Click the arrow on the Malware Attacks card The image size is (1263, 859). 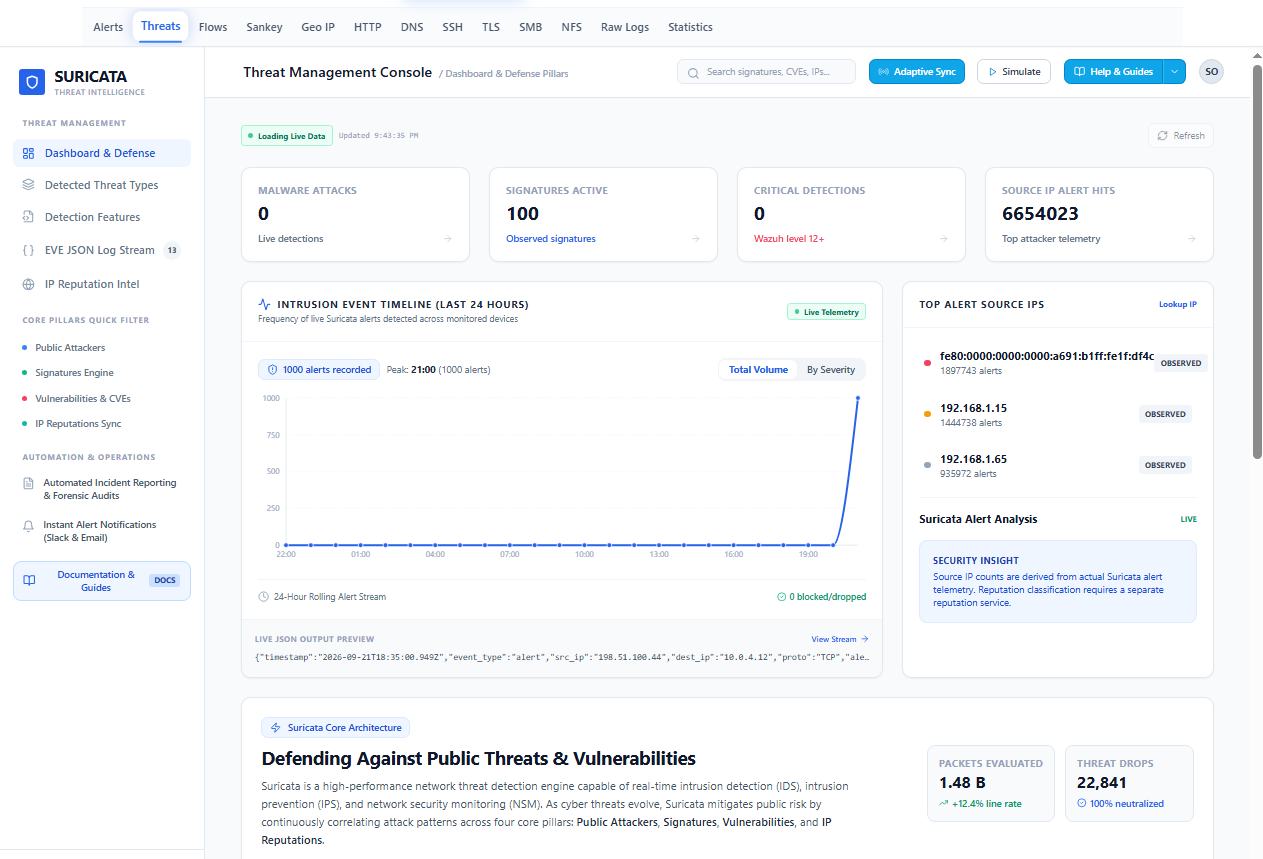pos(447,239)
